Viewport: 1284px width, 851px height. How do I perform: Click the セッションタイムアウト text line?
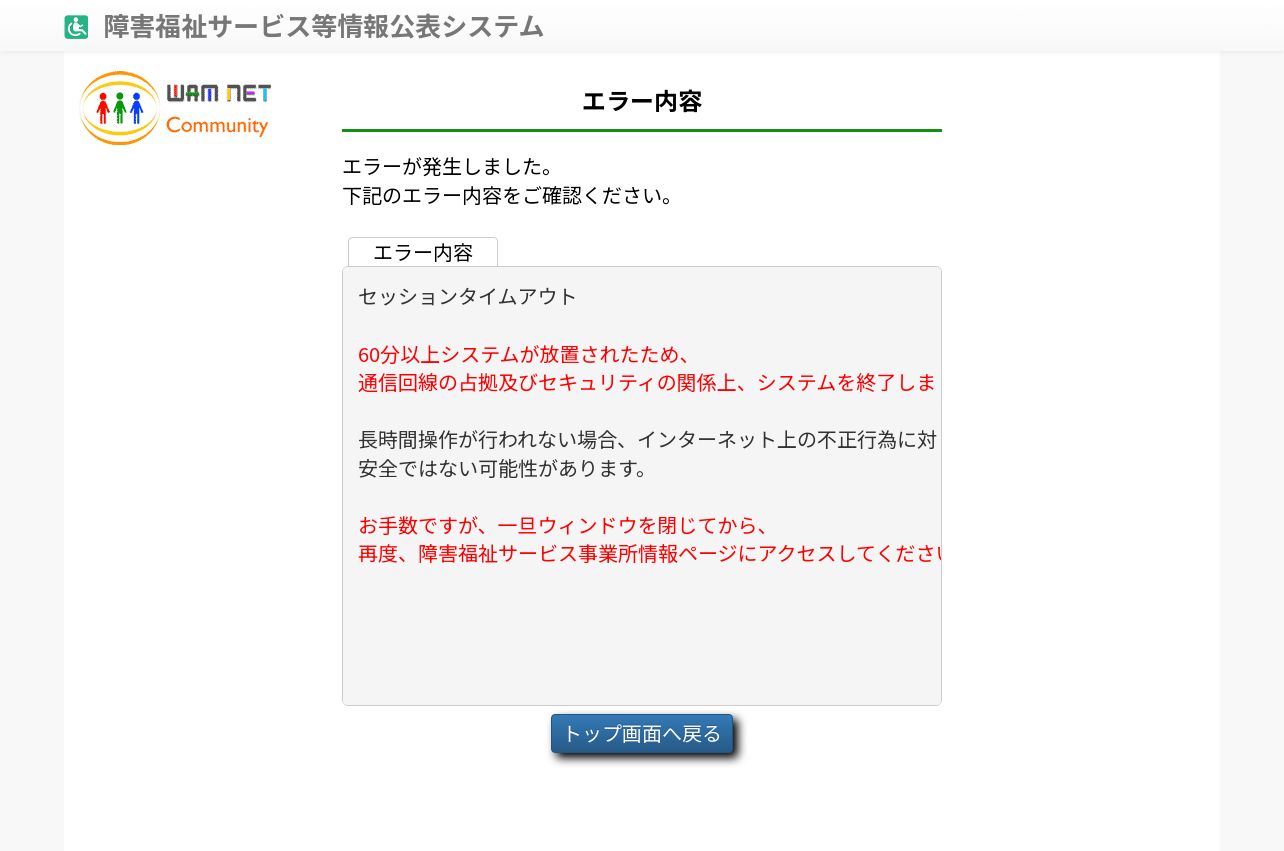point(468,296)
